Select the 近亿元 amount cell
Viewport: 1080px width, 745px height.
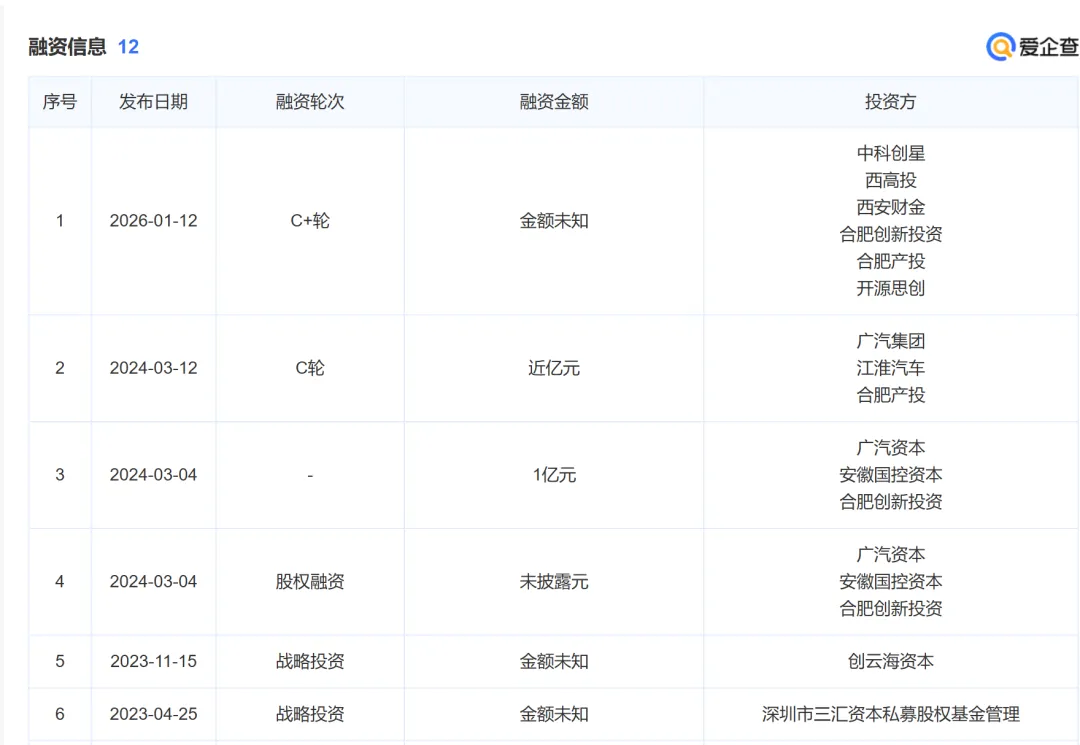point(554,368)
